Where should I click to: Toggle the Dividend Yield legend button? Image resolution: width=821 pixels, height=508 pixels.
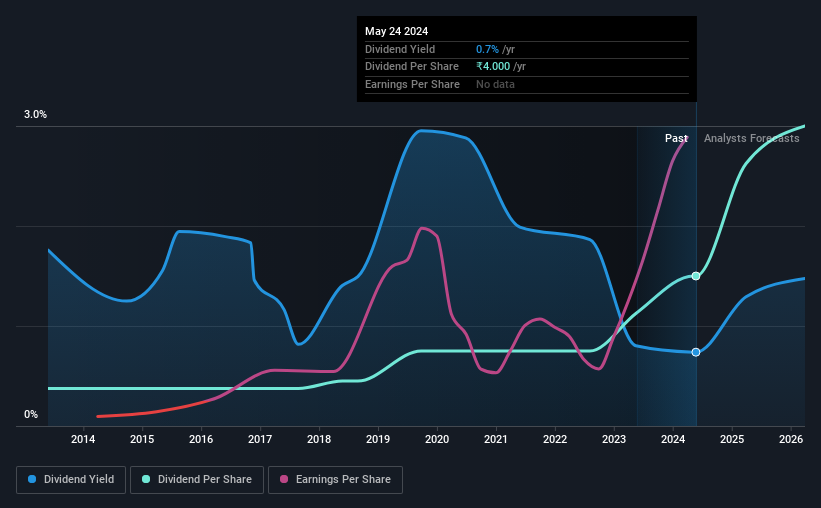click(71, 480)
